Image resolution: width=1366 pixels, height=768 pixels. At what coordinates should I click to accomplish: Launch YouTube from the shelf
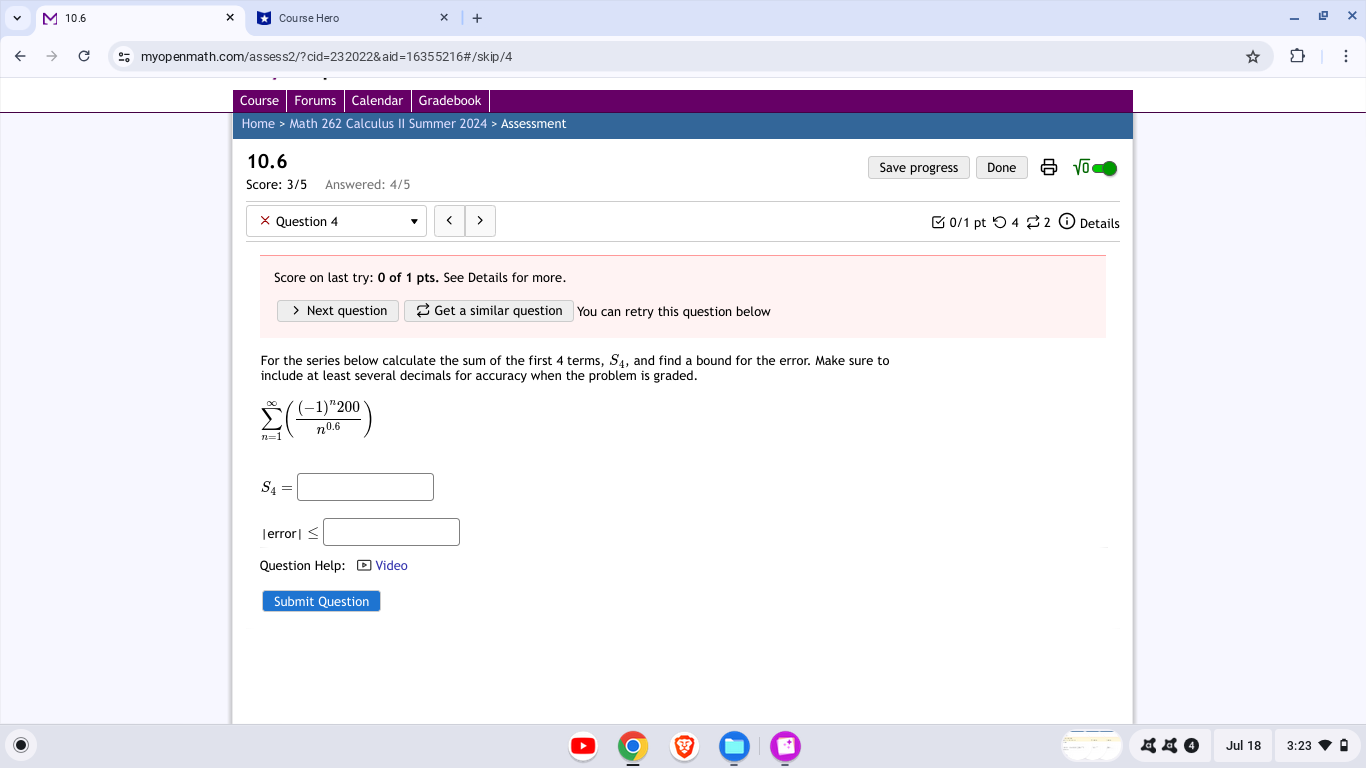(x=583, y=746)
